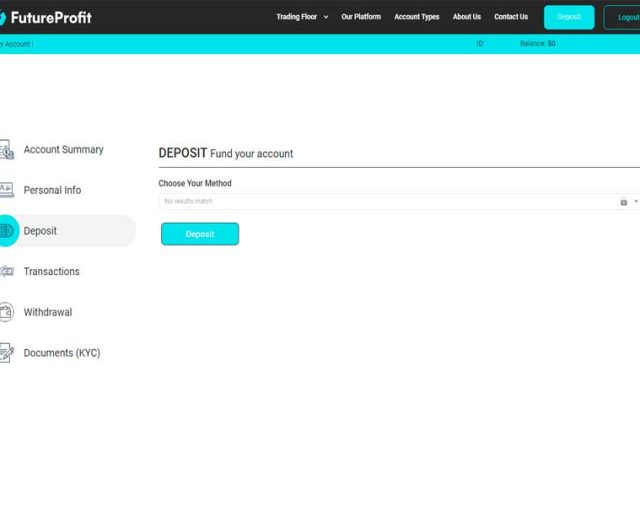Click the FutureProfit logo icon
The width and height of the screenshot is (640, 506).
point(2,18)
